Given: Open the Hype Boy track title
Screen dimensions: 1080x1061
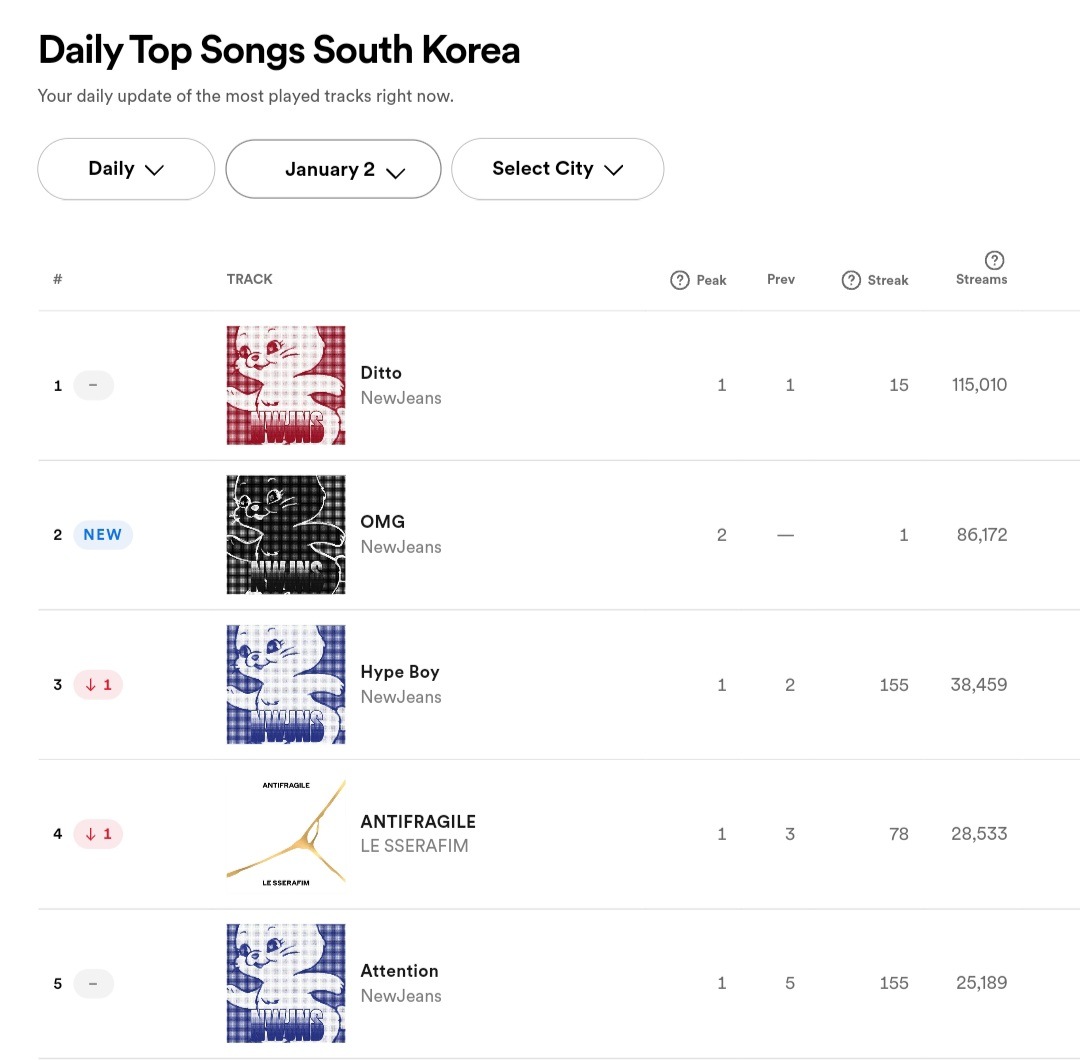Looking at the screenshot, I should coord(400,672).
